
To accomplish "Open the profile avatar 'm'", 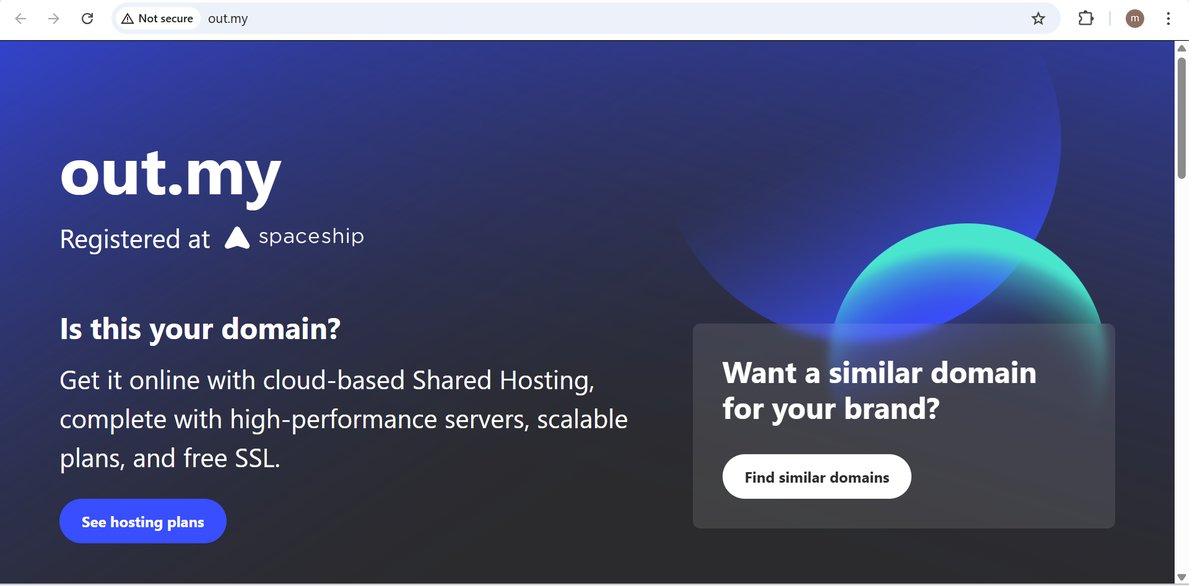I will click(1134, 18).
